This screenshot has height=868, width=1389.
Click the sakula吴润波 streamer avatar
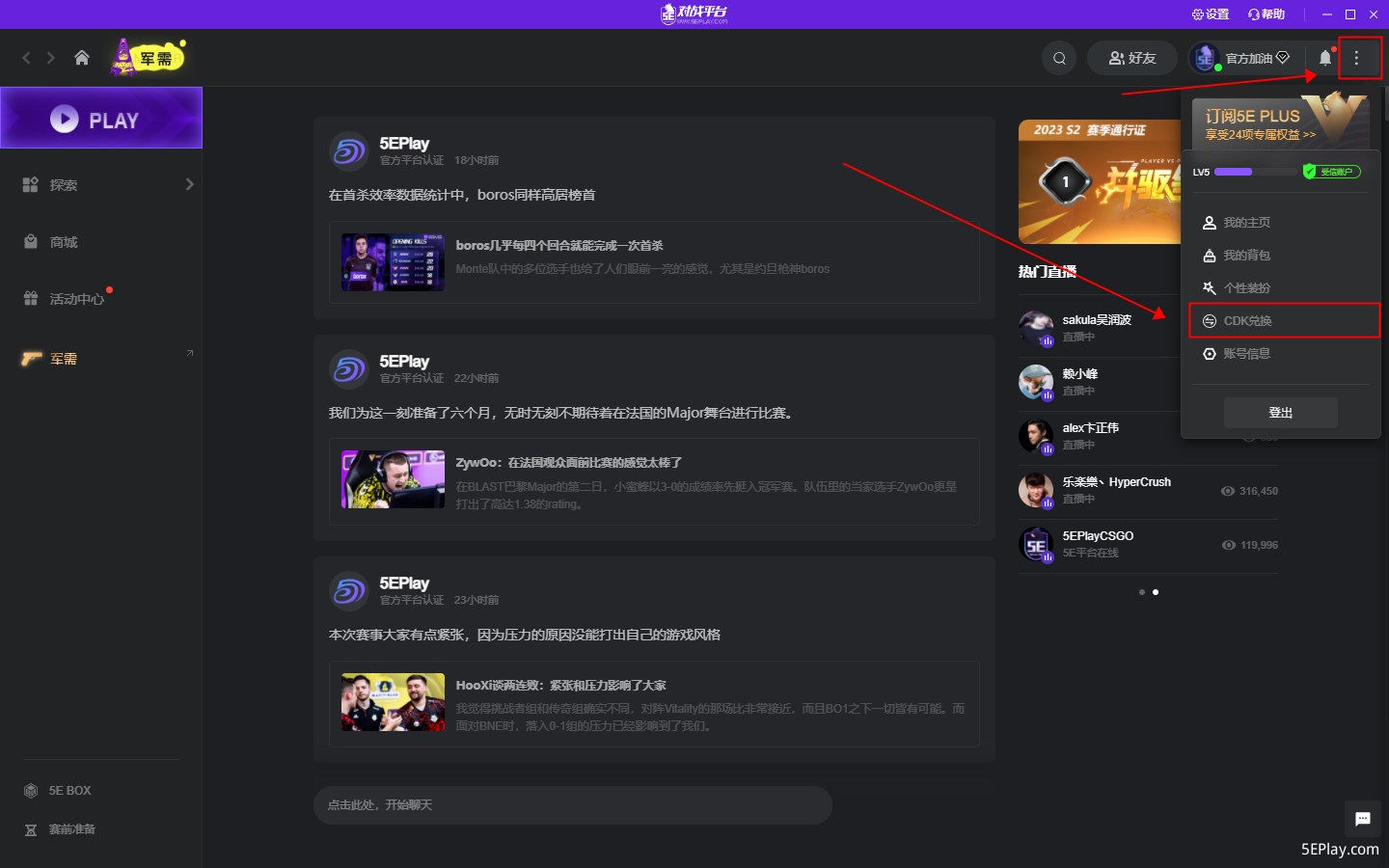click(x=1036, y=328)
